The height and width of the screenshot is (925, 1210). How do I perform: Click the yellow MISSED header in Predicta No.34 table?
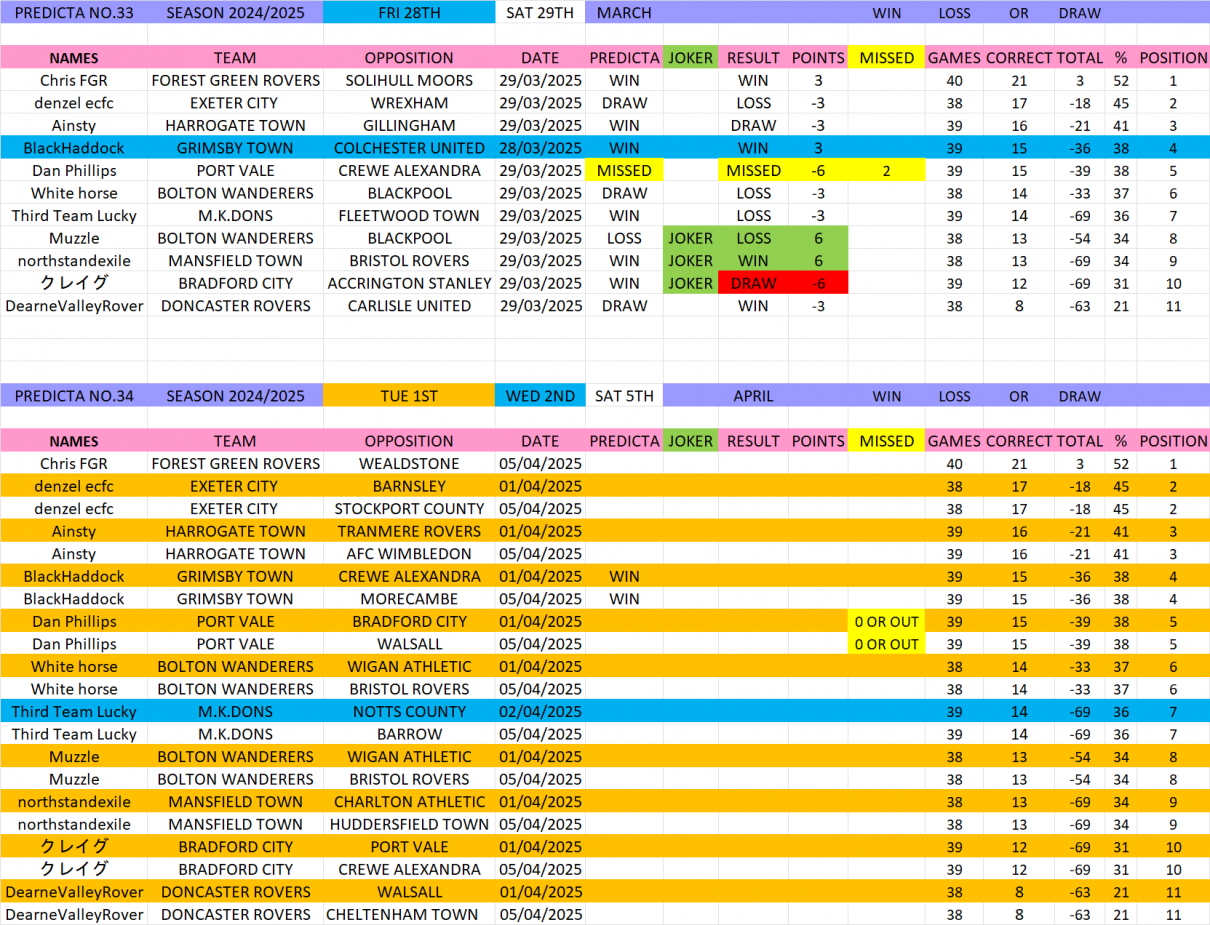[886, 441]
